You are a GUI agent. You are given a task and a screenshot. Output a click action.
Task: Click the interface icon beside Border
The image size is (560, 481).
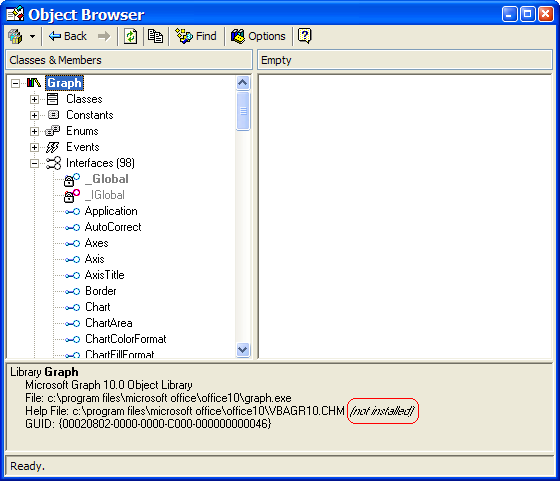[72, 292]
